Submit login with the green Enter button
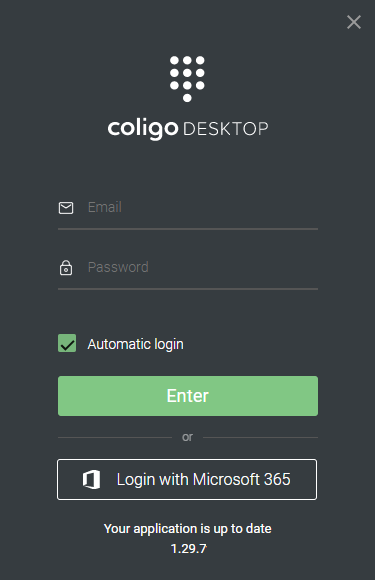375x580 pixels. [188, 396]
